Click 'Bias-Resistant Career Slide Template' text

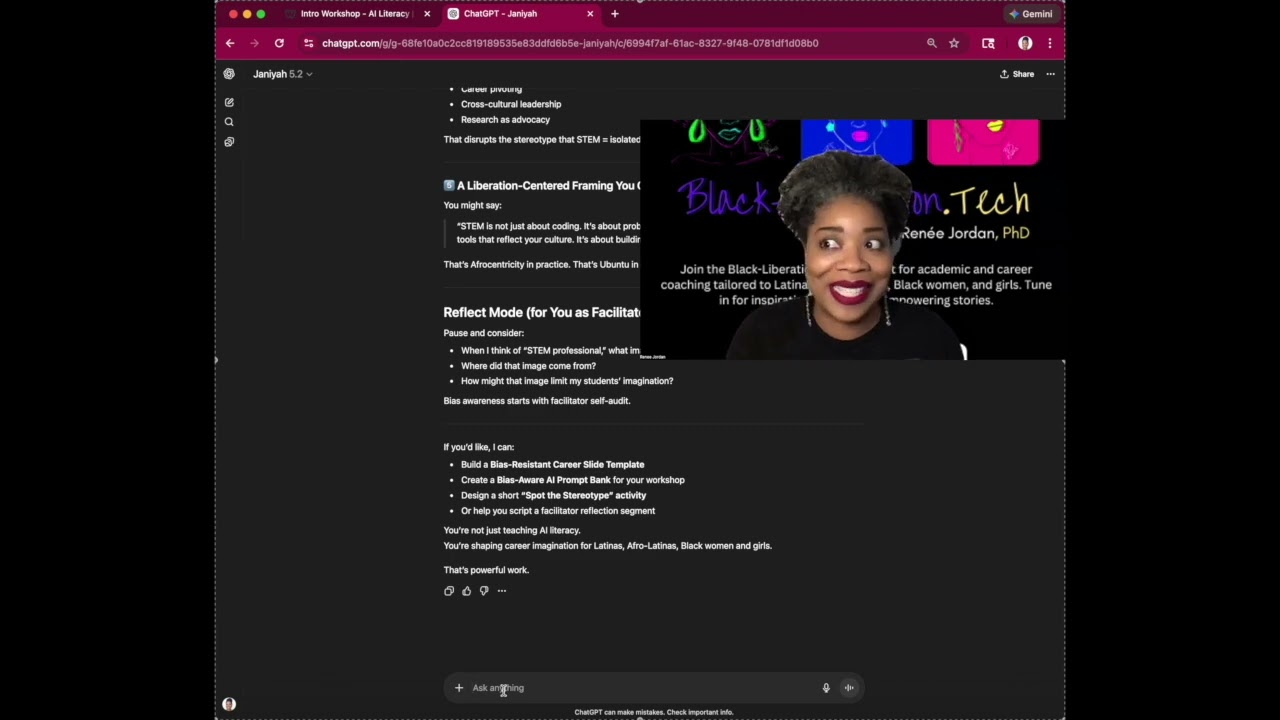(567, 465)
